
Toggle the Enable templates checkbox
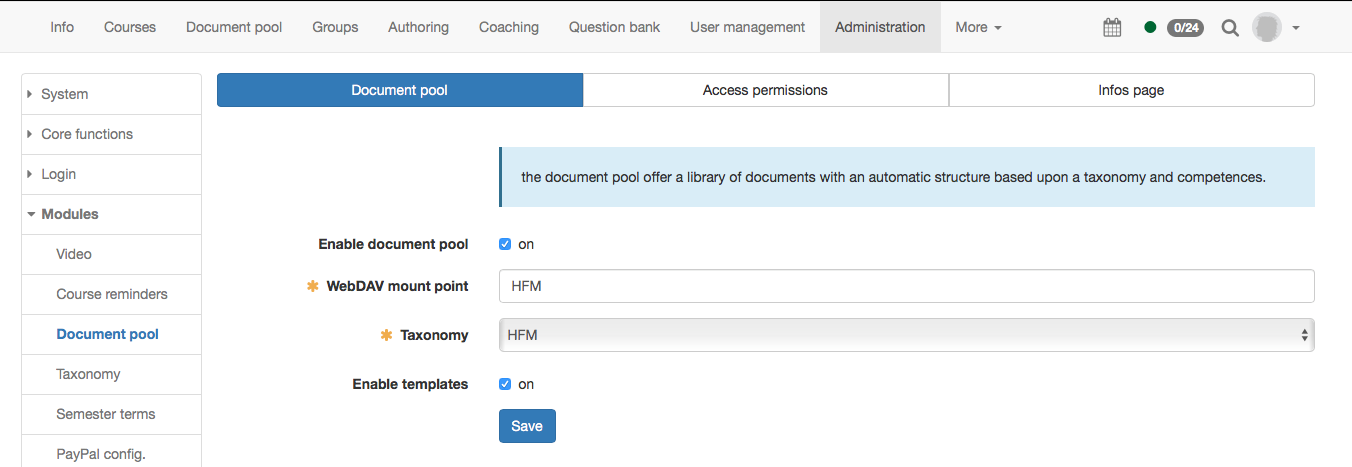(505, 385)
